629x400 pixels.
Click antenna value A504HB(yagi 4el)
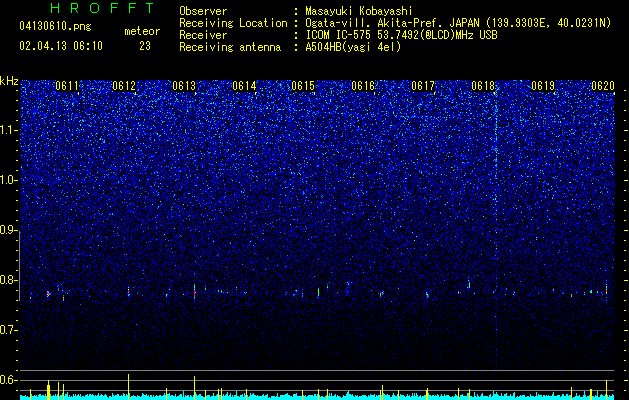click(x=353, y=47)
